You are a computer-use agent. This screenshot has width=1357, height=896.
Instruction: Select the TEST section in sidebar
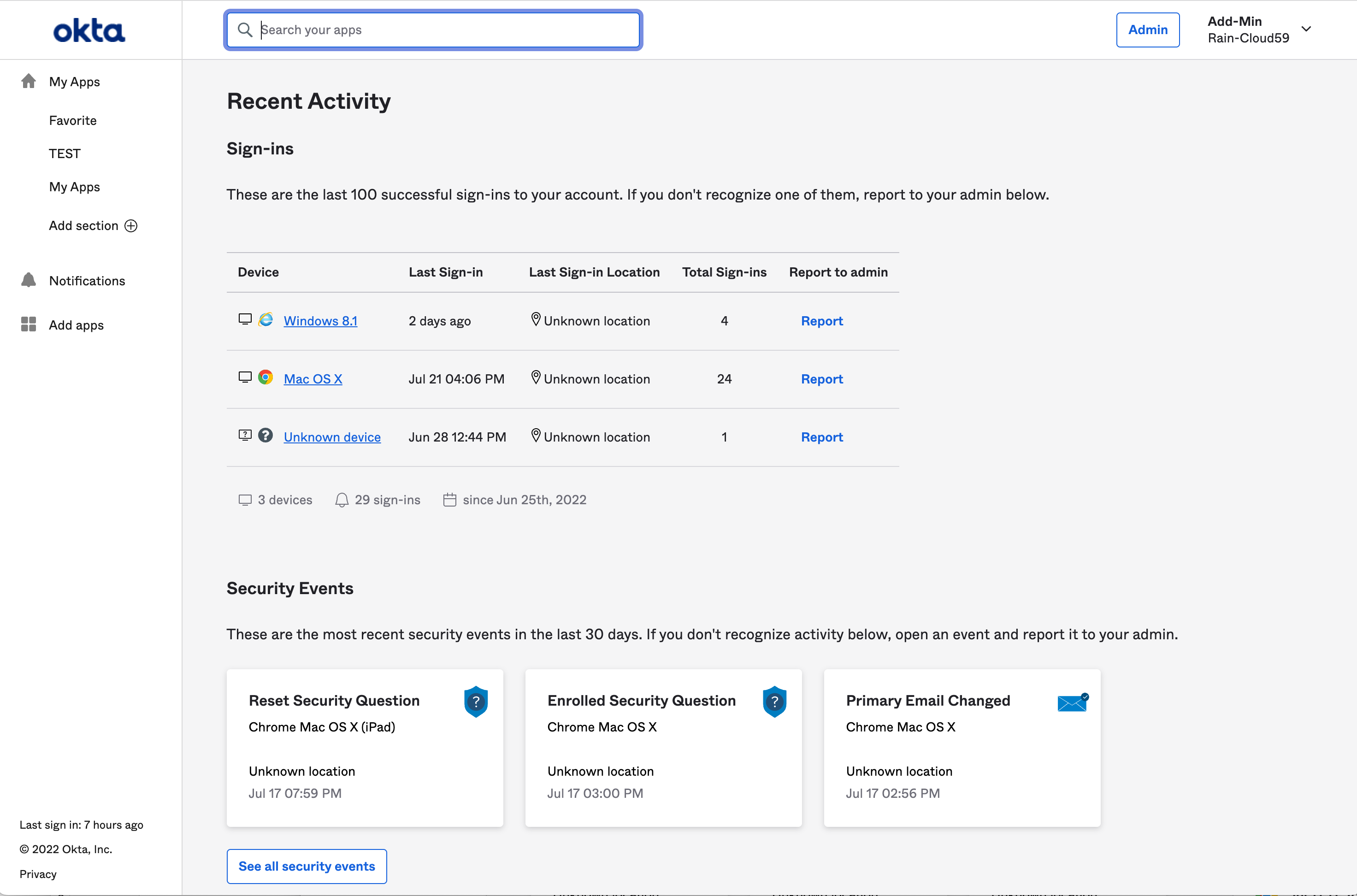pyautogui.click(x=65, y=154)
